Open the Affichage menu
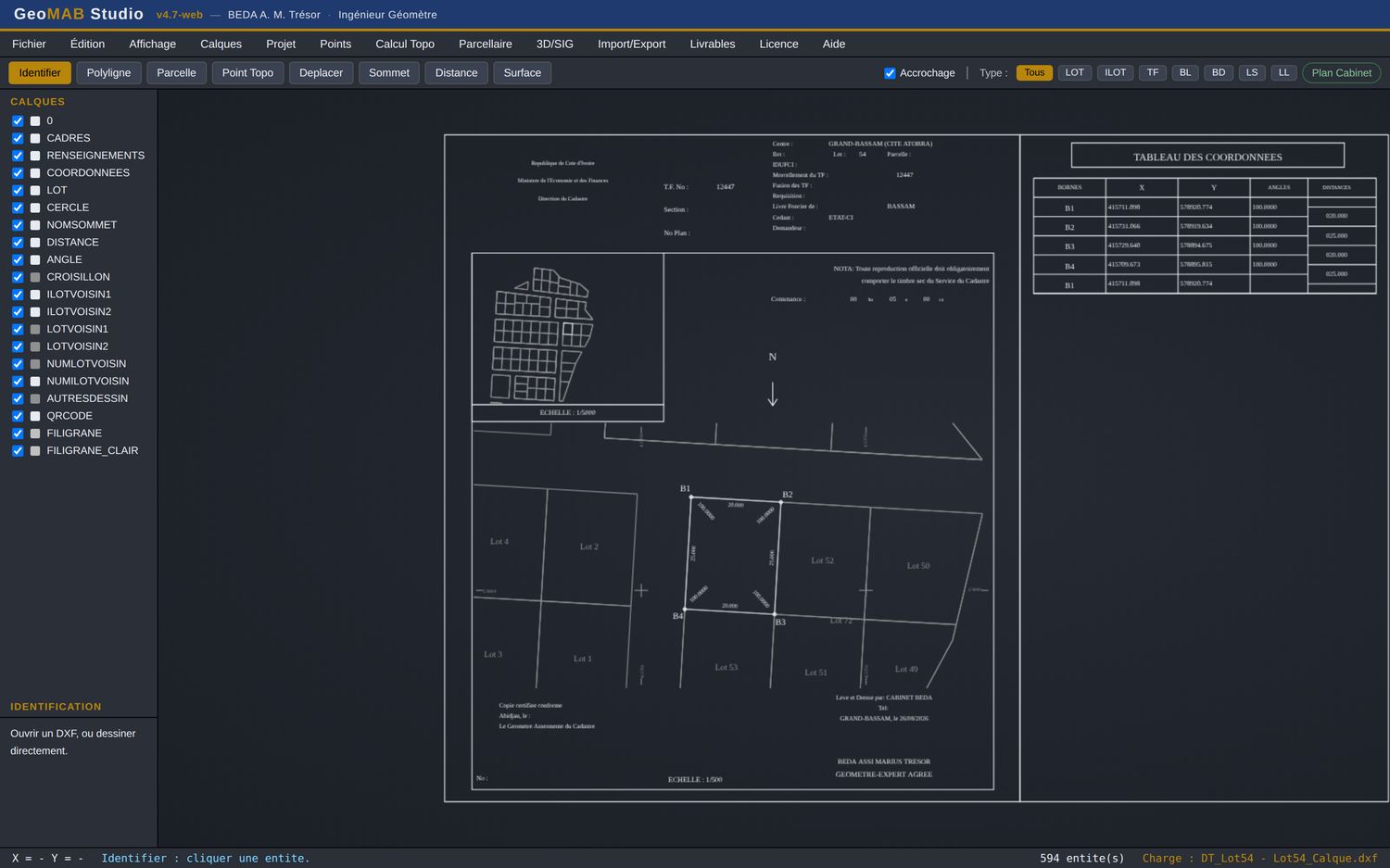This screenshot has width=1390, height=868. pos(152,44)
